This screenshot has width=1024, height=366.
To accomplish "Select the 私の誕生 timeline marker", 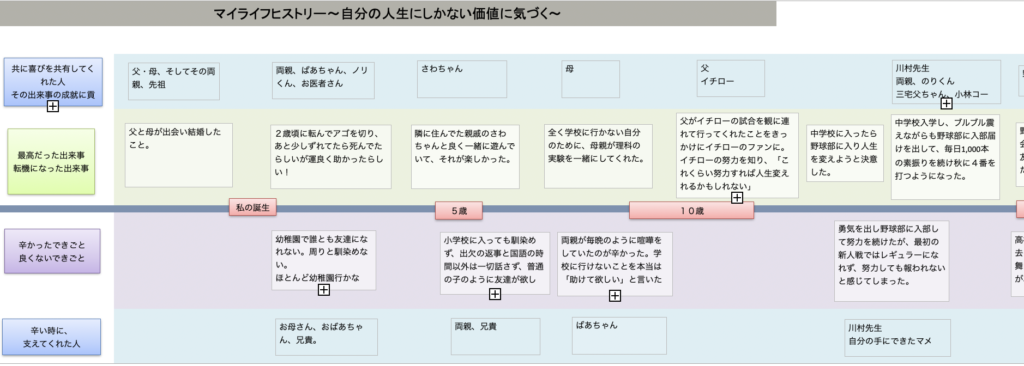I will coord(253,207).
